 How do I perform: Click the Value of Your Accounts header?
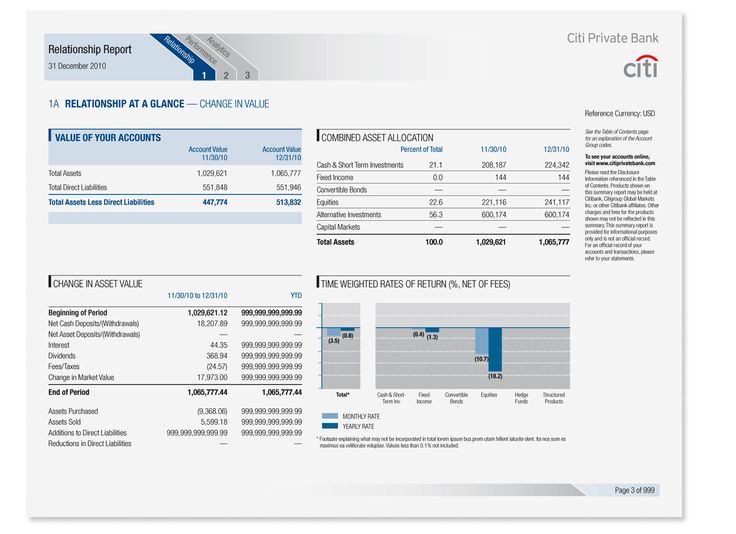tap(108, 137)
